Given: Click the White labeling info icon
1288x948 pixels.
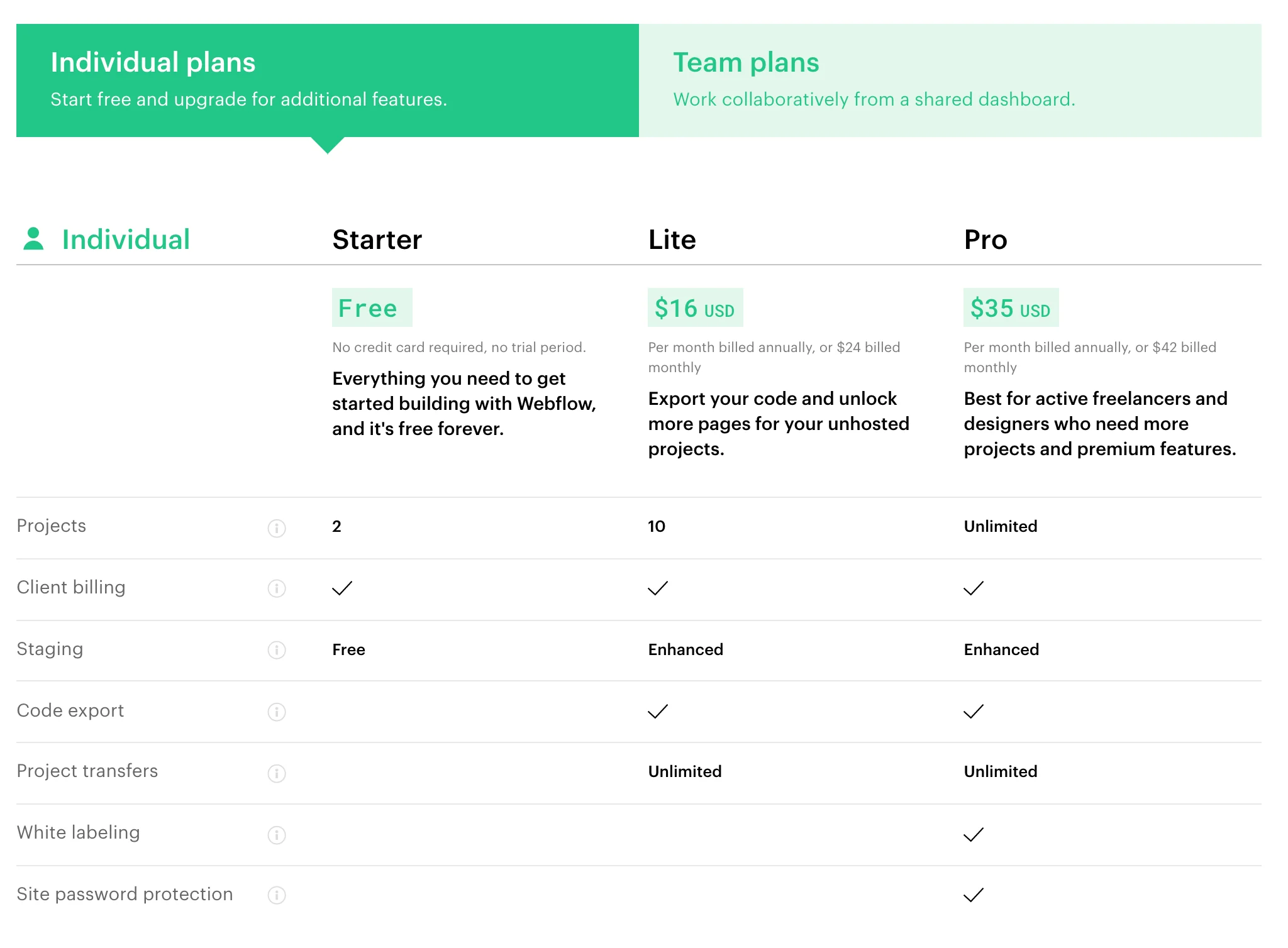Looking at the screenshot, I should pos(277,835).
